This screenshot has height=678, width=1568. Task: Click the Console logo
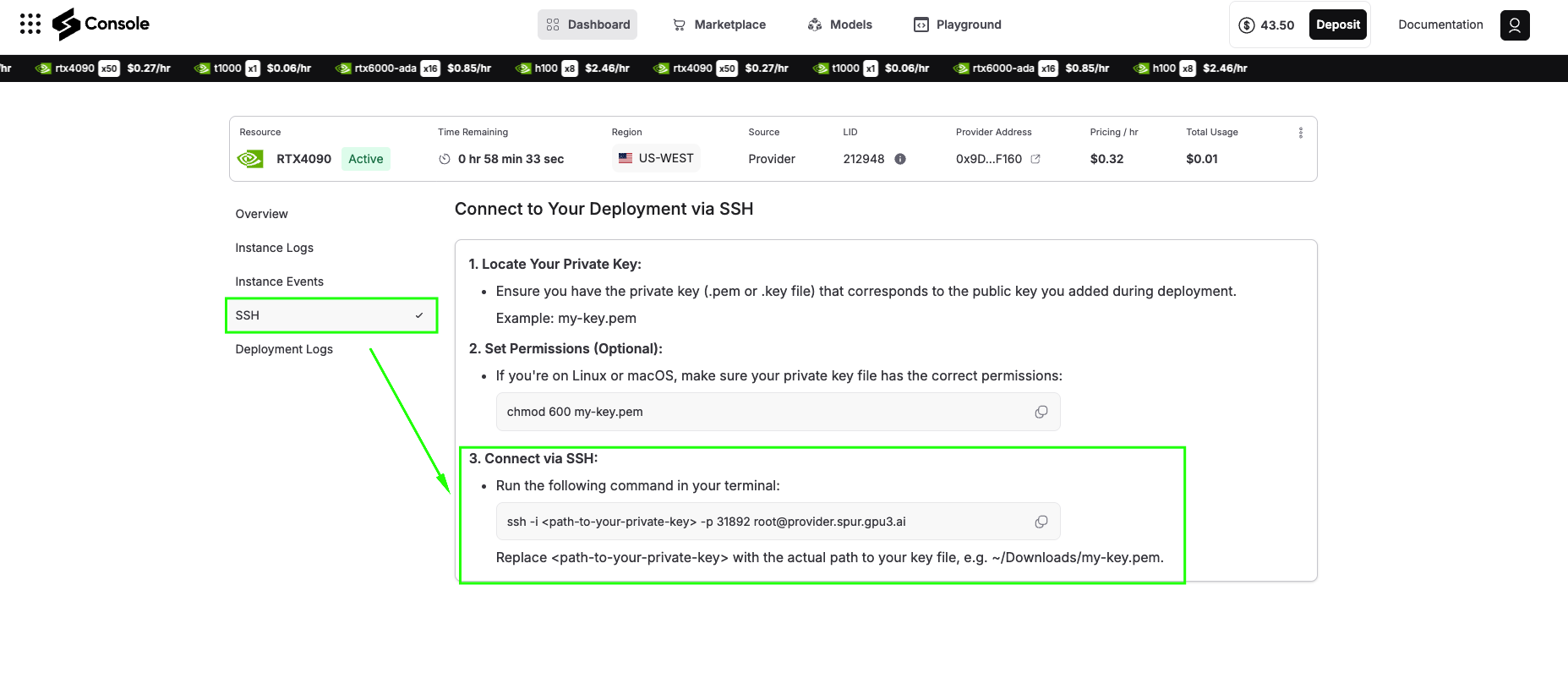tap(101, 24)
